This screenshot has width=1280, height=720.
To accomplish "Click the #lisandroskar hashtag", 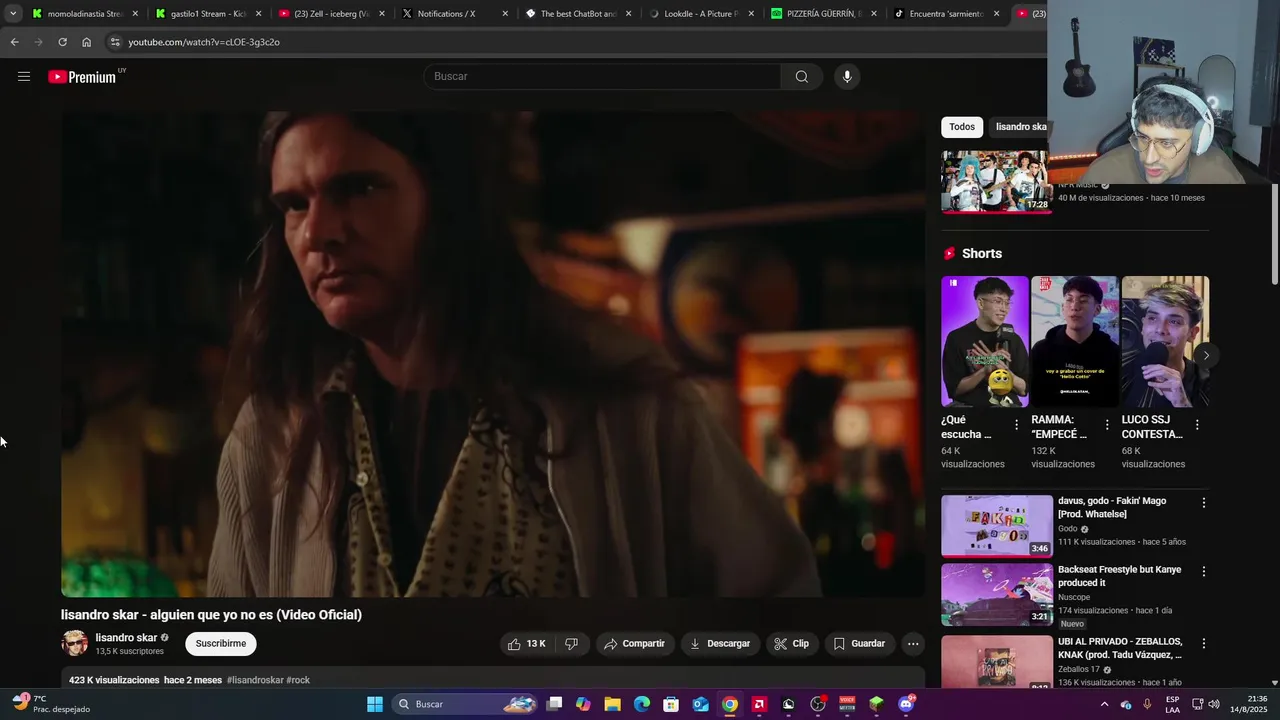I will (255, 680).
